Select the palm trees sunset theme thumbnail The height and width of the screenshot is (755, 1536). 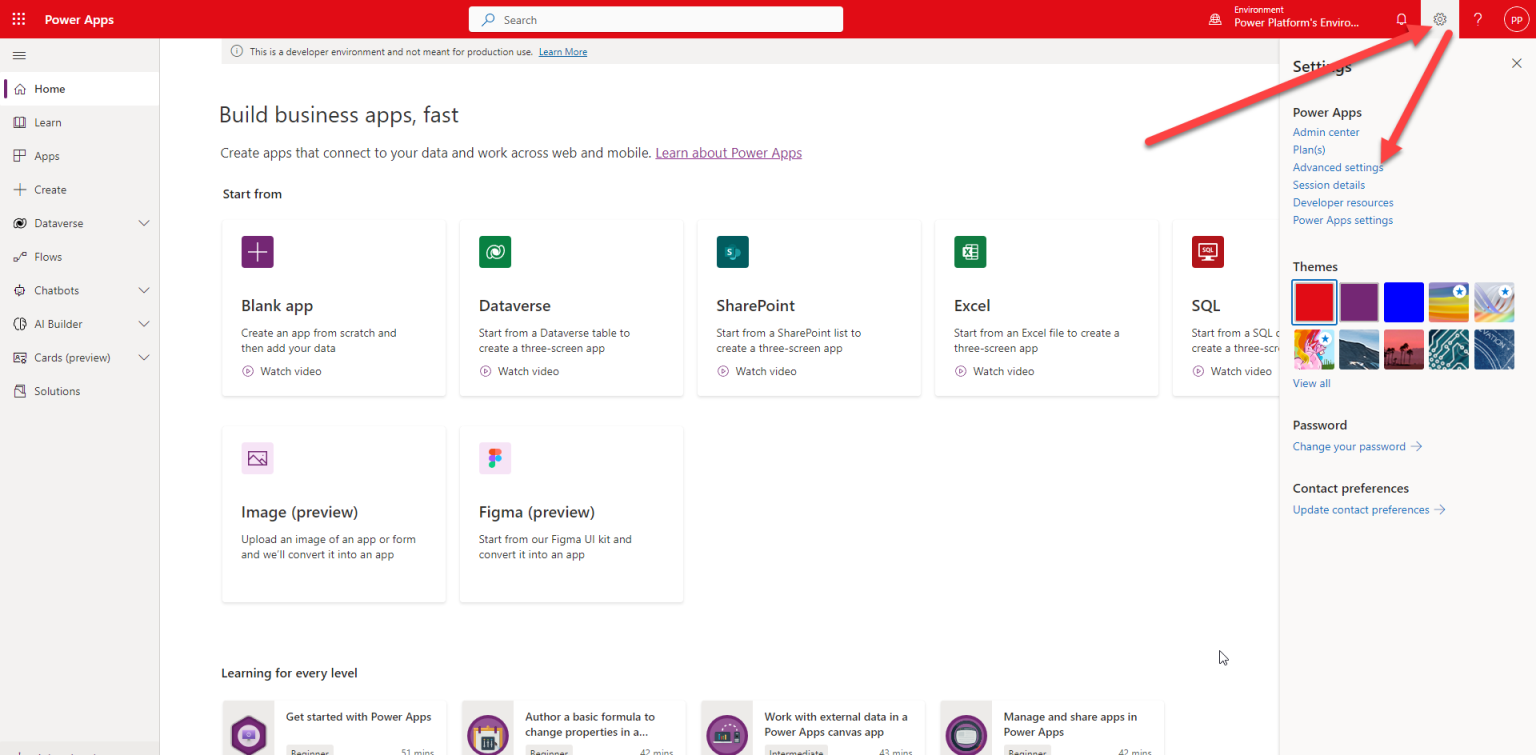click(x=1404, y=349)
